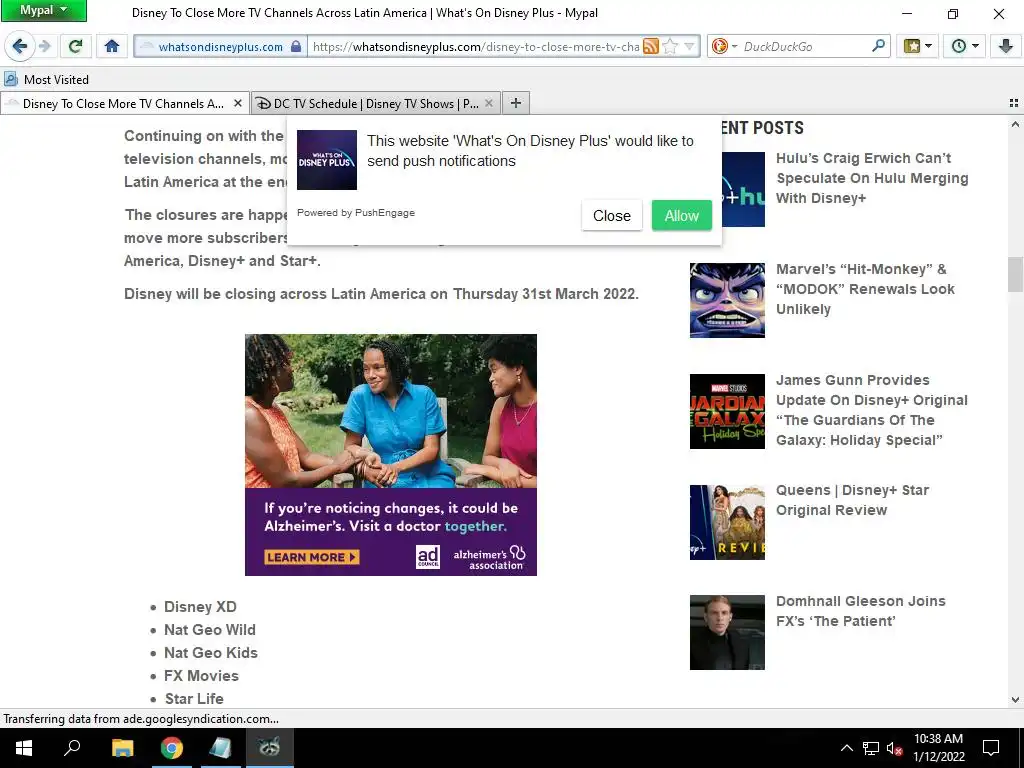This screenshot has height=768, width=1024.
Task: Click the Forward navigation arrow
Action: tap(45, 46)
